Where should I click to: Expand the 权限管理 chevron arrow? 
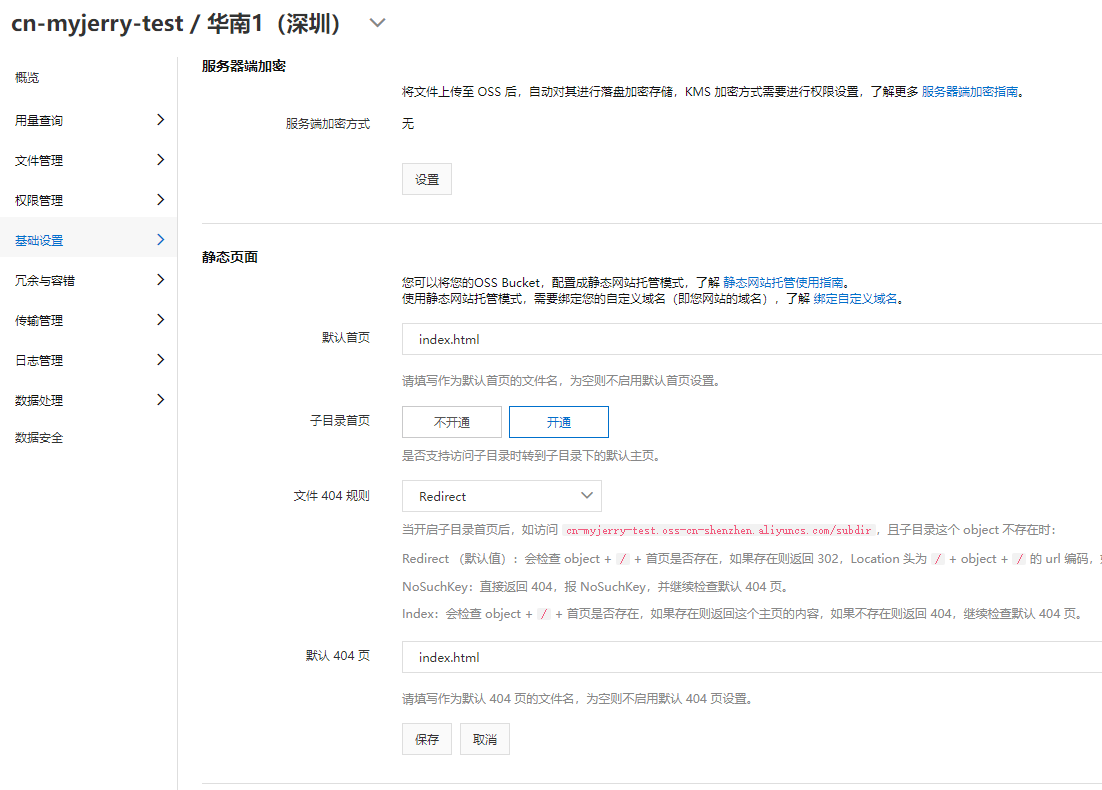click(x=160, y=200)
